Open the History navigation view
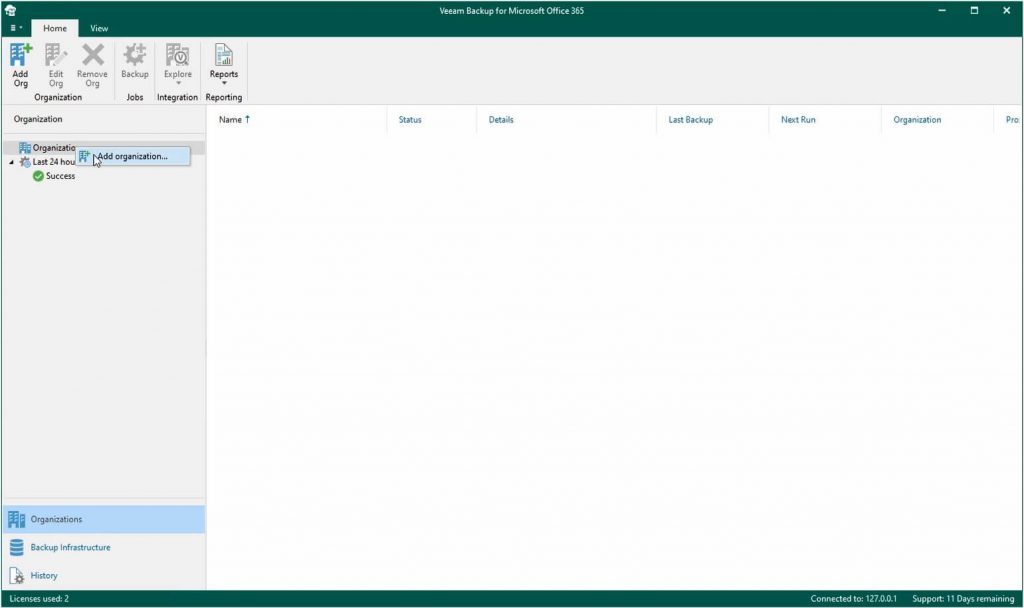Viewport: 1024px width, 608px height. coord(103,575)
